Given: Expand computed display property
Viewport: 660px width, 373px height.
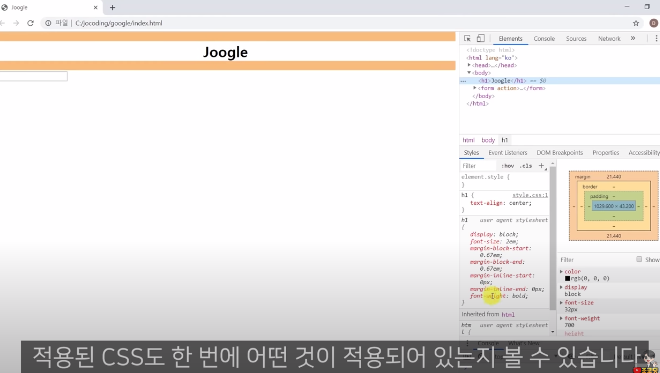Looking at the screenshot, I should [561, 287].
